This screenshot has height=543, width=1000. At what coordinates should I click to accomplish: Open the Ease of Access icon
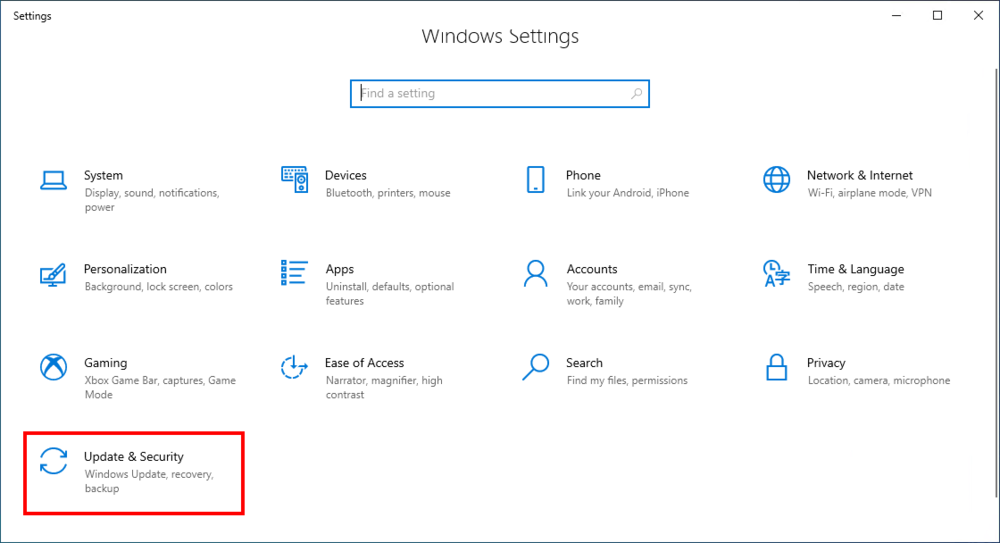pyautogui.click(x=294, y=368)
